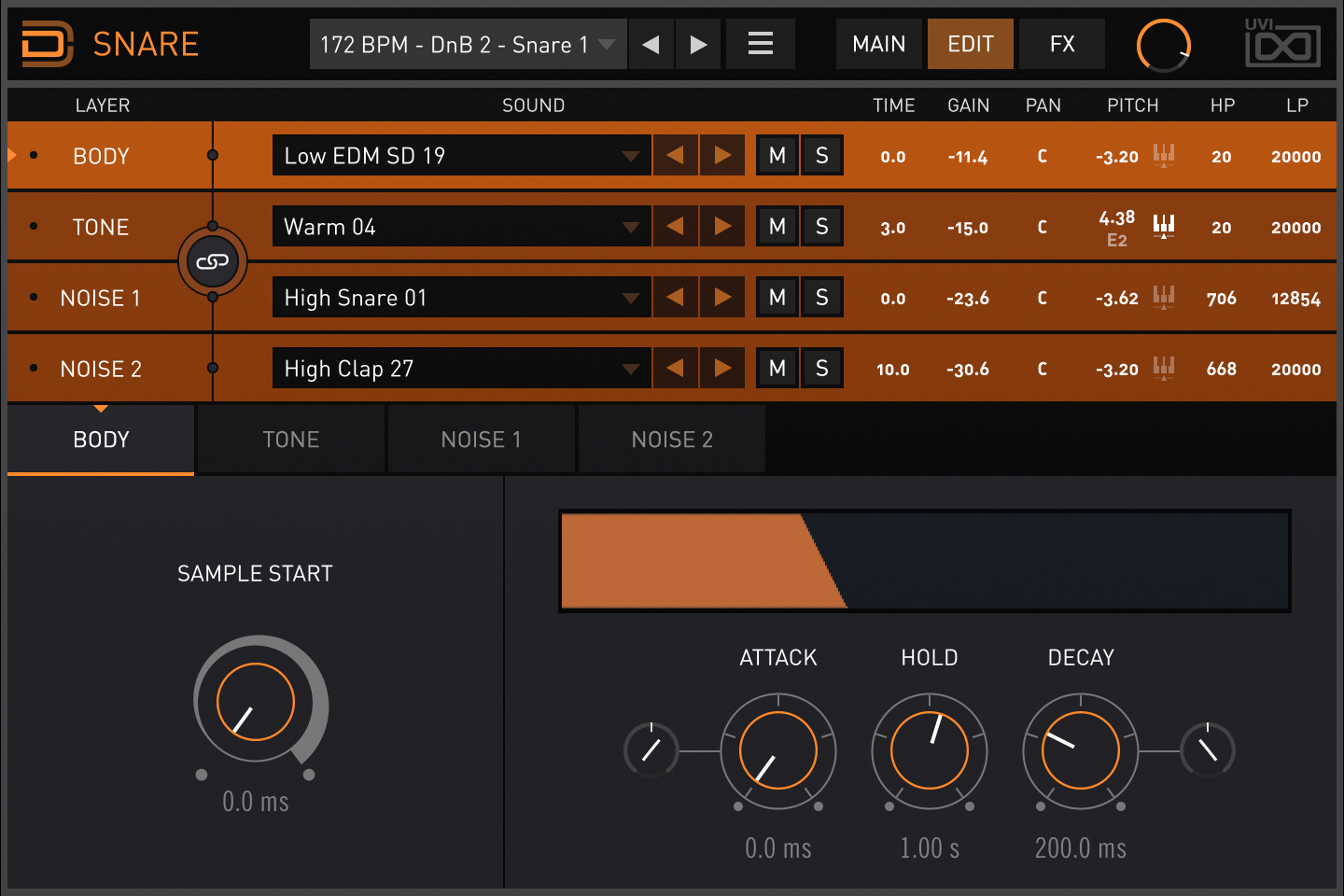1344x896 pixels.
Task: Solo the TONE layer
Action: pyautogui.click(x=821, y=227)
